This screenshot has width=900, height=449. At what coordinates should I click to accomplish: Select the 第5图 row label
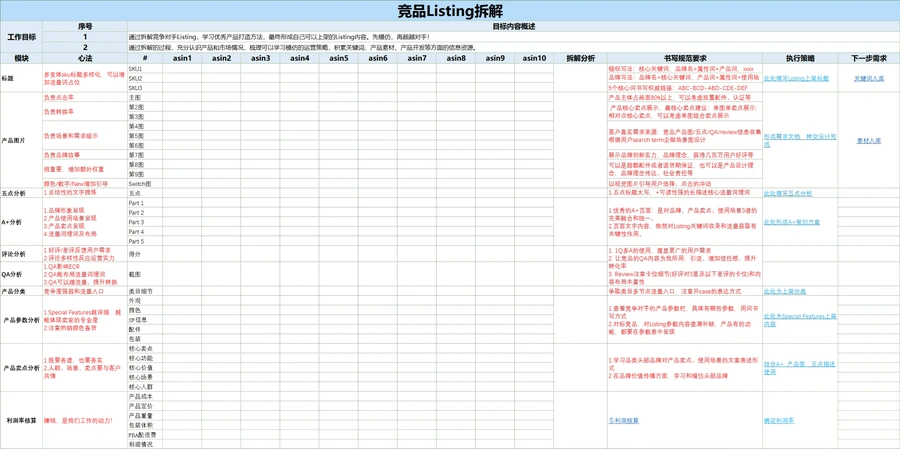pyautogui.click(x=145, y=136)
